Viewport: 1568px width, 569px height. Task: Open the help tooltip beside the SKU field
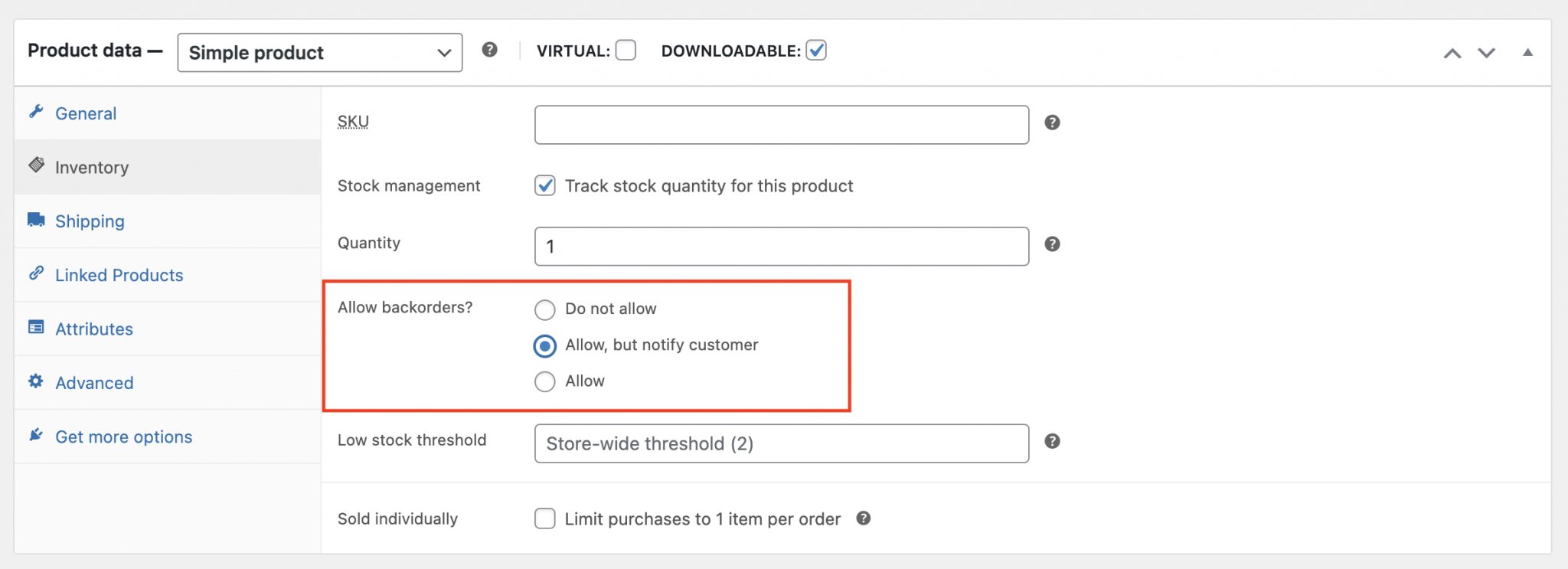point(1052,122)
